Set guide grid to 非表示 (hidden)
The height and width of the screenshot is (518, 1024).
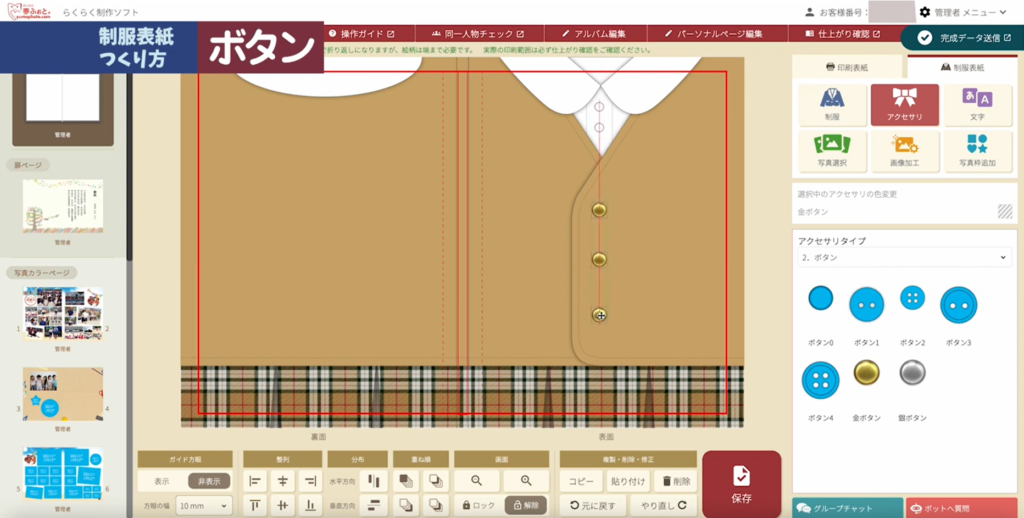209,481
